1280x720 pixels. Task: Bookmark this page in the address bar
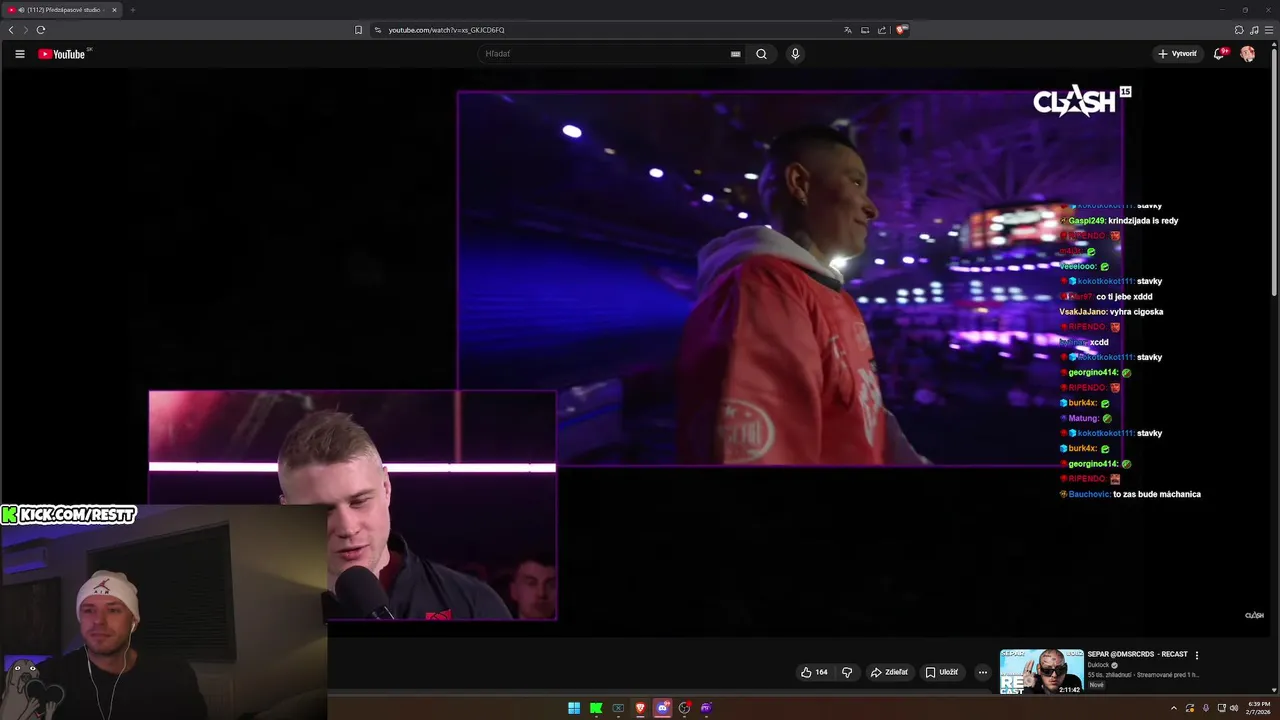coord(358,30)
